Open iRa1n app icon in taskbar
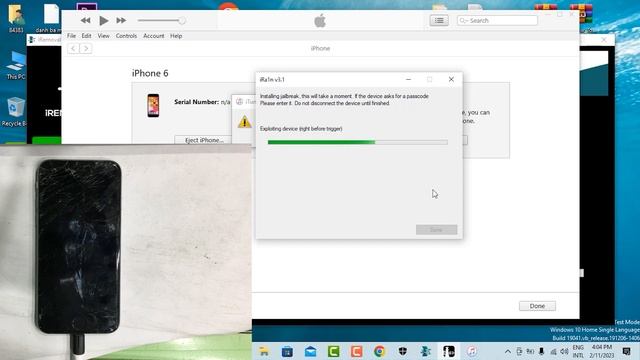The width and height of the screenshot is (640, 360). click(x=449, y=351)
